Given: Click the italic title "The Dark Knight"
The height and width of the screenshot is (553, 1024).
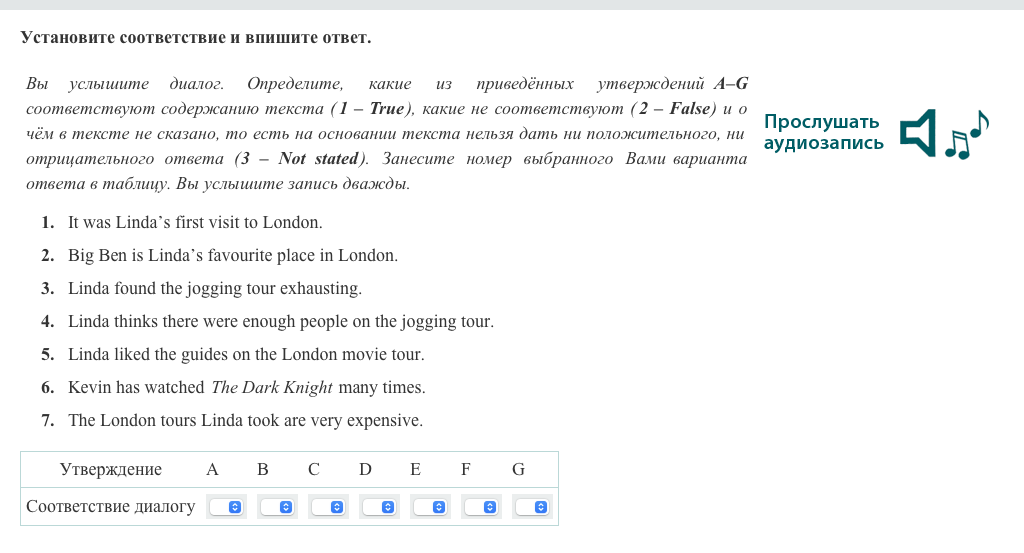Looking at the screenshot, I should [272, 387].
